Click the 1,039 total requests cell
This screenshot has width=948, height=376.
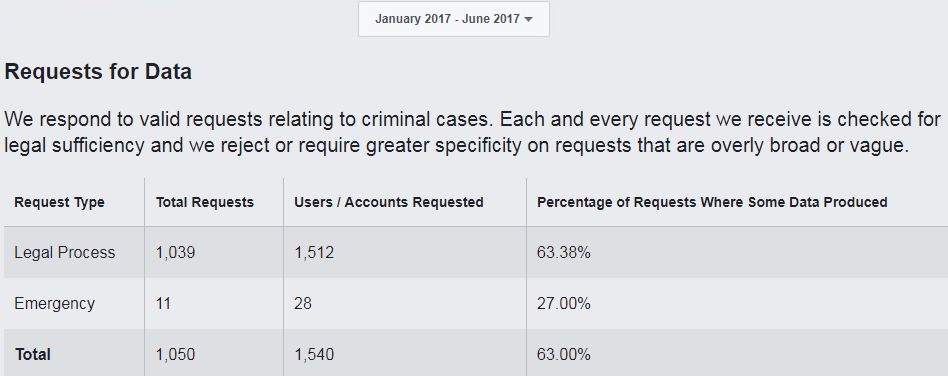175,252
